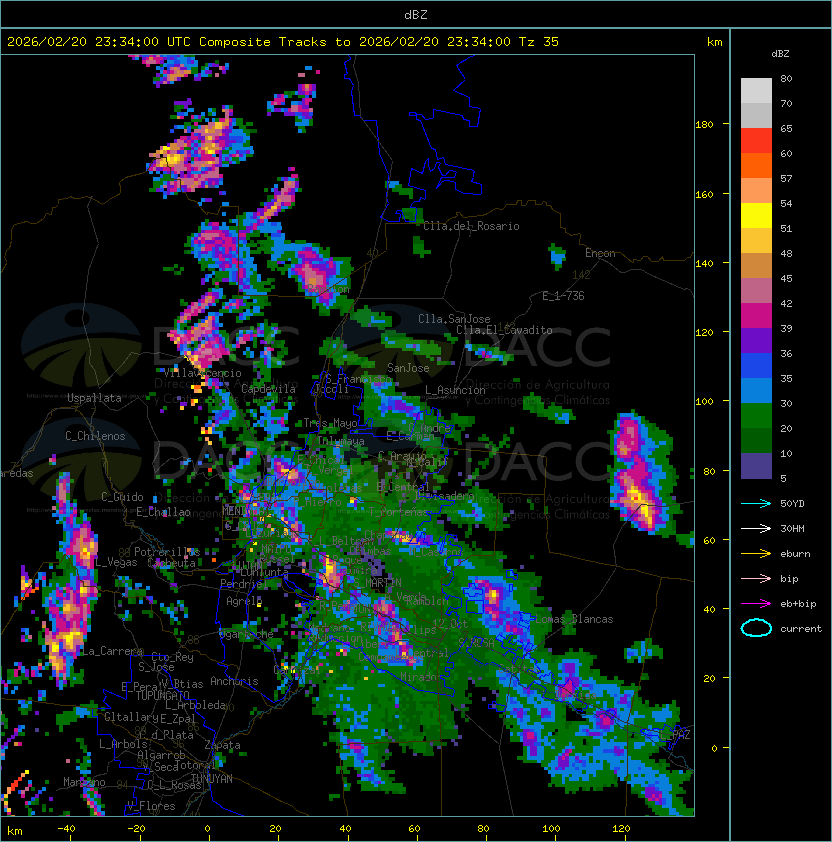Click the Agrelo map label
832x842 pixels.
(x=244, y=601)
